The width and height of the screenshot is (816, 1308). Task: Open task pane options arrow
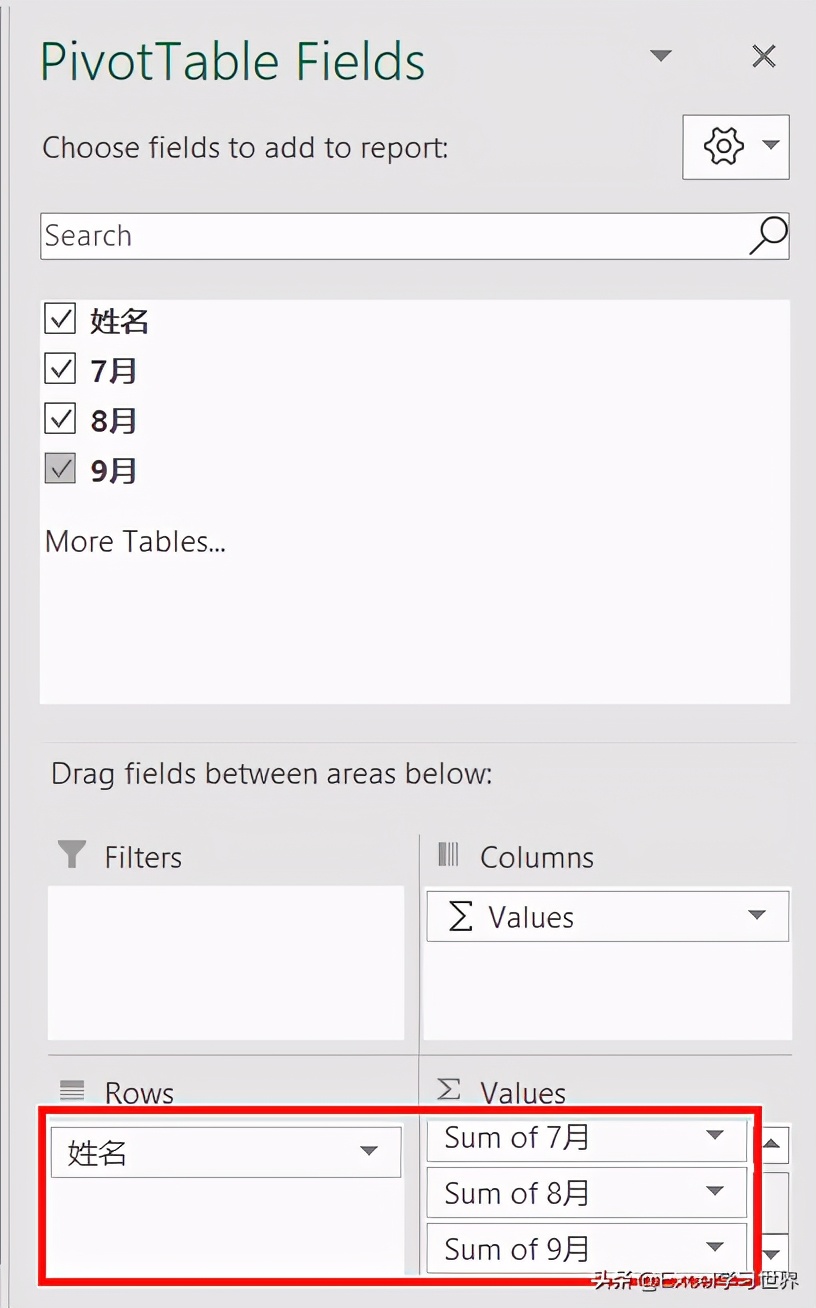[x=661, y=56]
